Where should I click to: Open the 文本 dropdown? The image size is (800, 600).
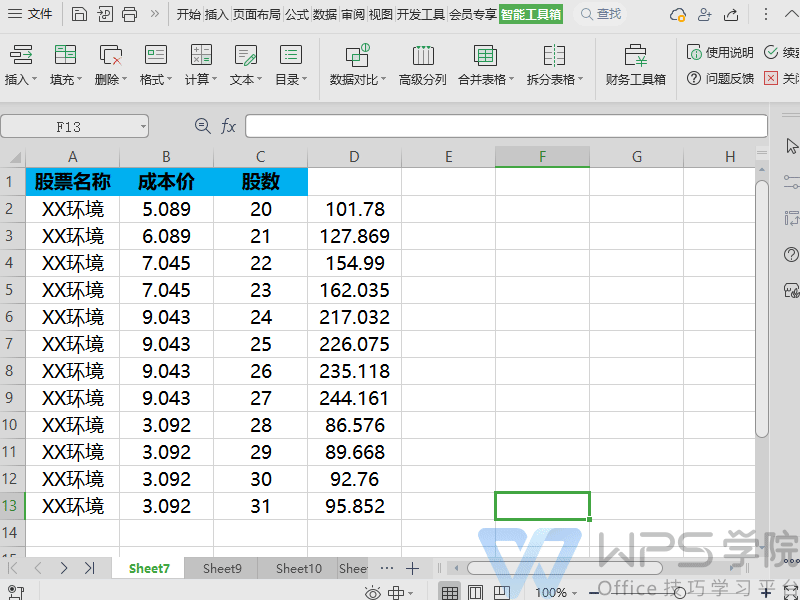tap(246, 65)
